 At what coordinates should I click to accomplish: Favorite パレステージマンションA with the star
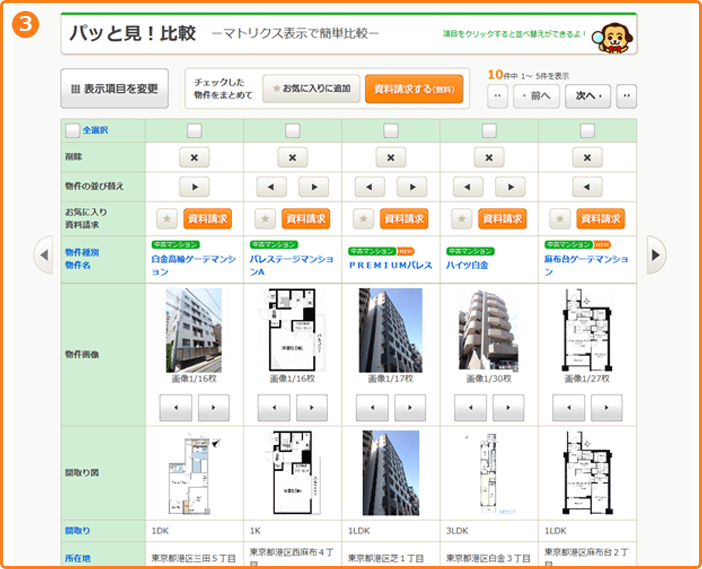coord(265,219)
